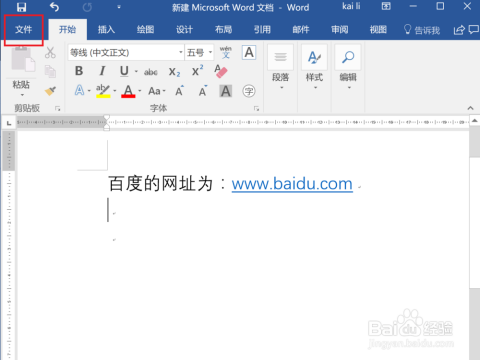Click the Share icon
This screenshot has width=480, height=360.
(459, 30)
